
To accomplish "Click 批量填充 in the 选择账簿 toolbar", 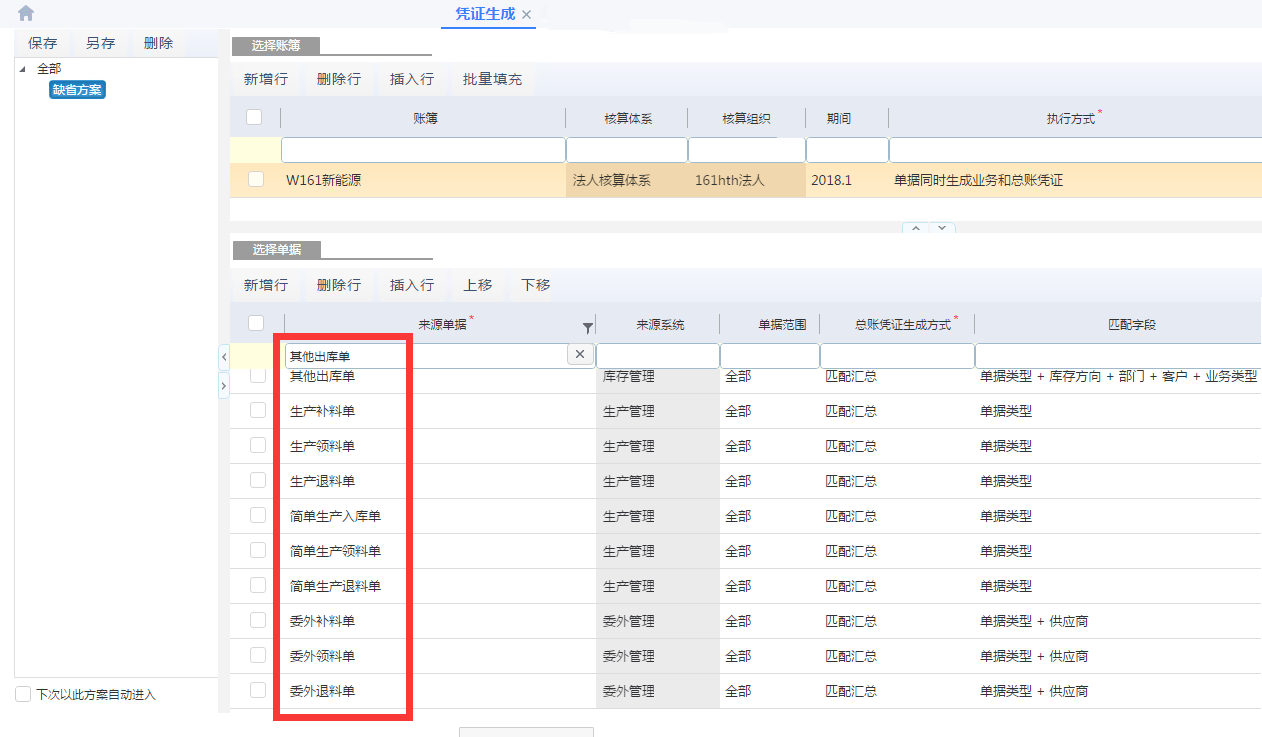I will click(x=492, y=79).
